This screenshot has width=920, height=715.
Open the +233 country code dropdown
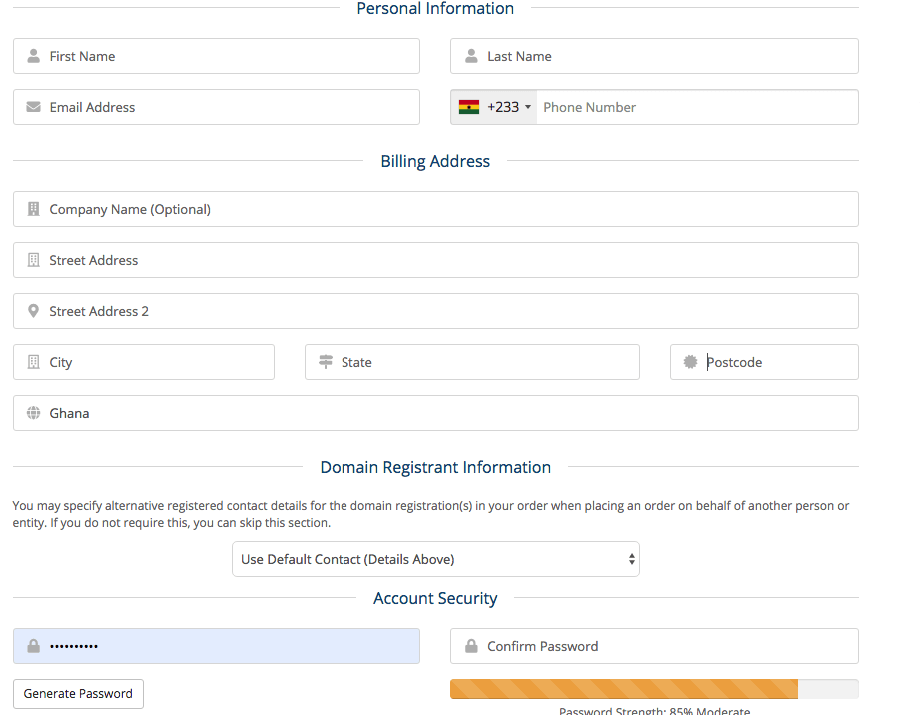click(x=495, y=108)
